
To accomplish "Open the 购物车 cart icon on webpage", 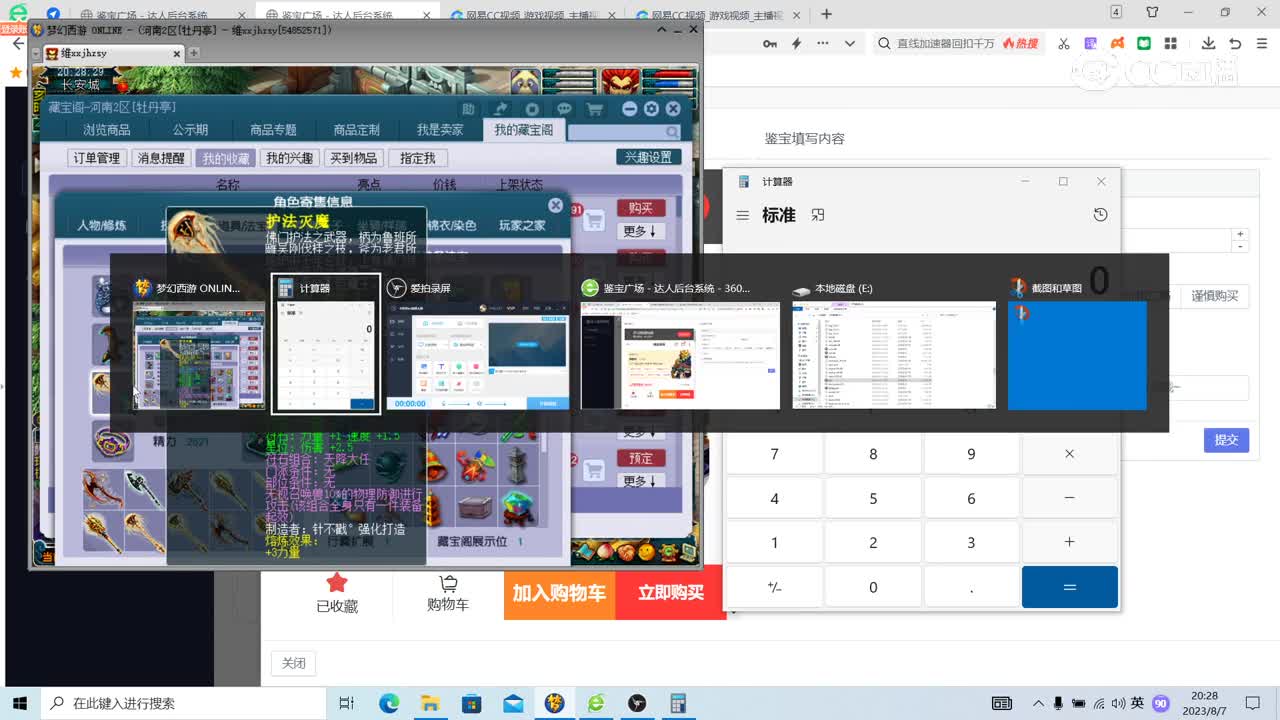I will coord(448,584).
